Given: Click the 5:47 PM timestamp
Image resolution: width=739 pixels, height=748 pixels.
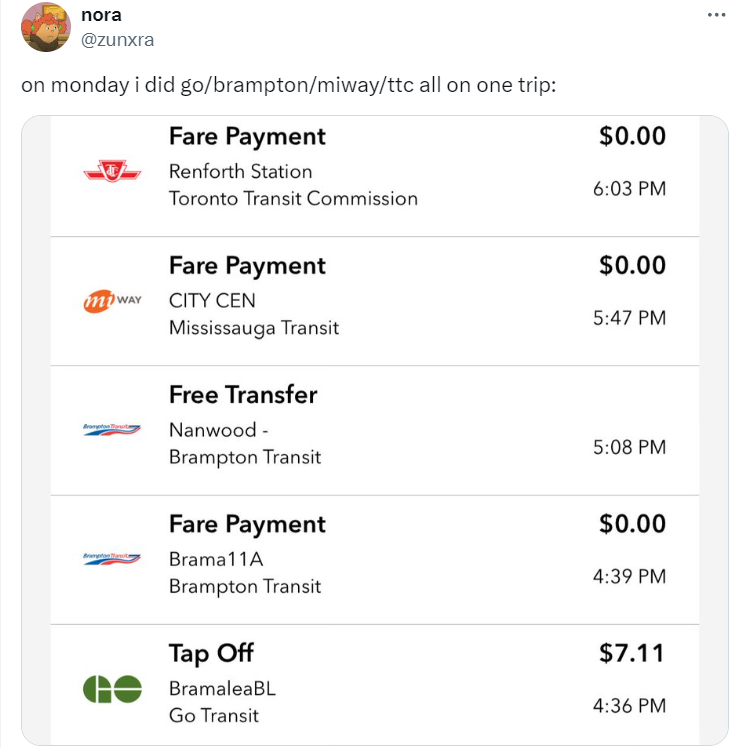Looking at the screenshot, I should pyautogui.click(x=629, y=318).
